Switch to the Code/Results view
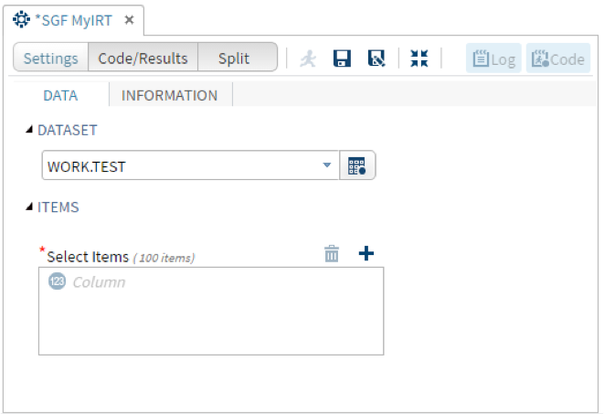Viewport: 604px width, 414px height. 143,58
